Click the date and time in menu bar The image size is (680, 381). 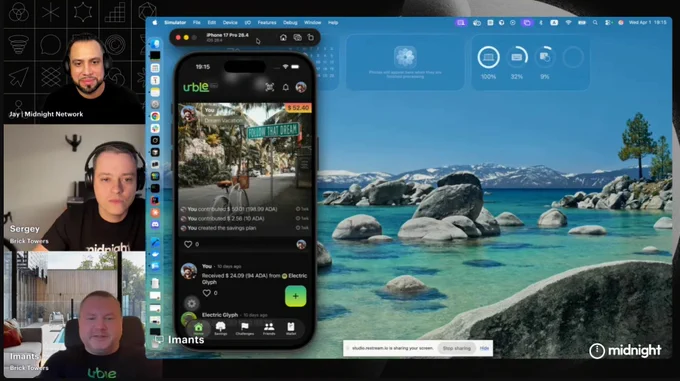click(x=647, y=23)
